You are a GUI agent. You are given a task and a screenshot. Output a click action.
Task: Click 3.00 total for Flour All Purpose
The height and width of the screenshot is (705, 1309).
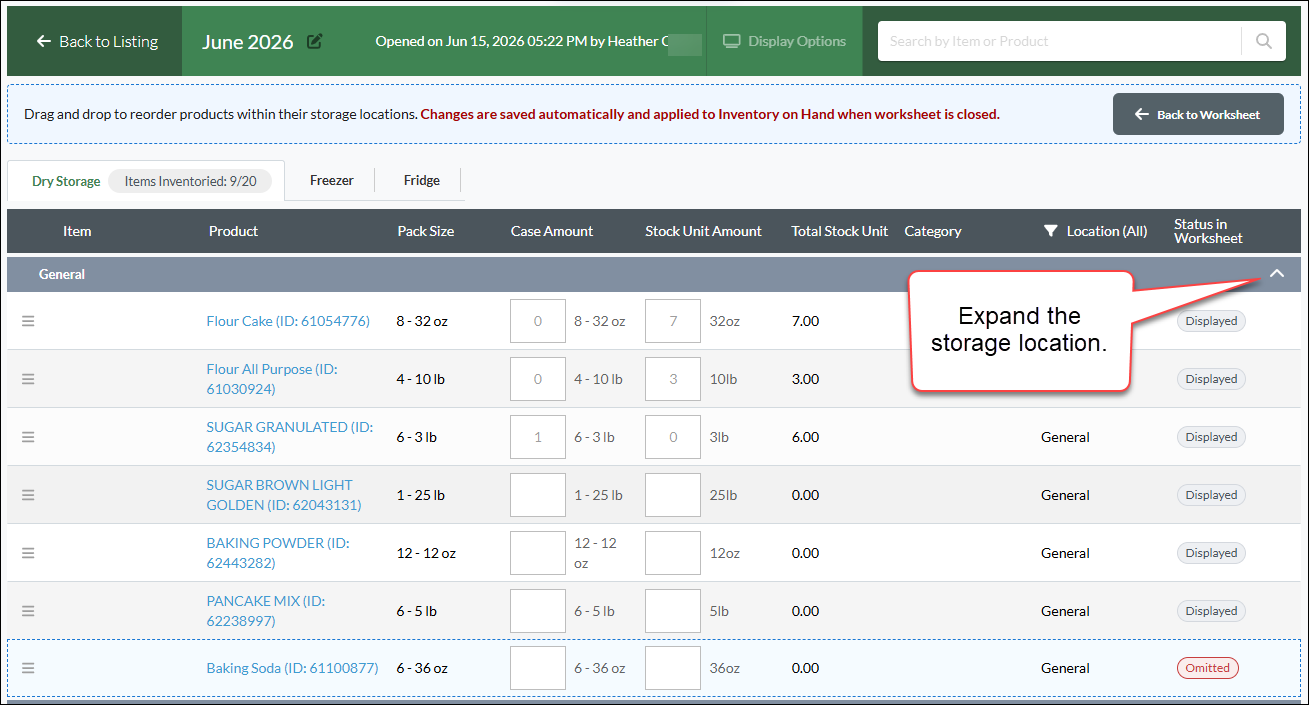point(805,379)
